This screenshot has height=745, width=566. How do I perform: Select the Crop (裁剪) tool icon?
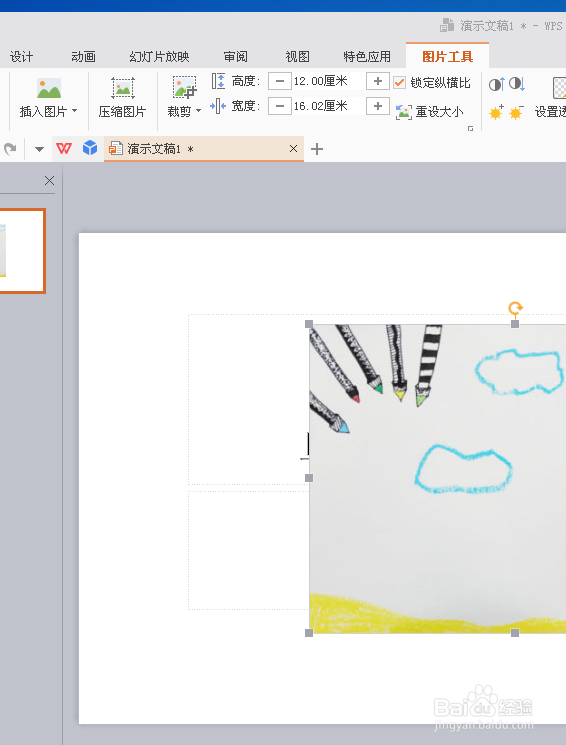[x=184, y=87]
